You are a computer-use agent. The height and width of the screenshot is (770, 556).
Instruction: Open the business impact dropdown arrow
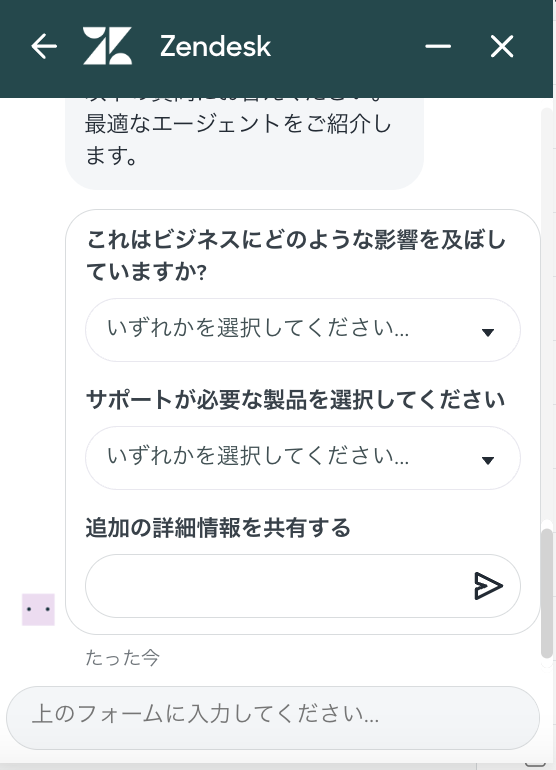488,332
